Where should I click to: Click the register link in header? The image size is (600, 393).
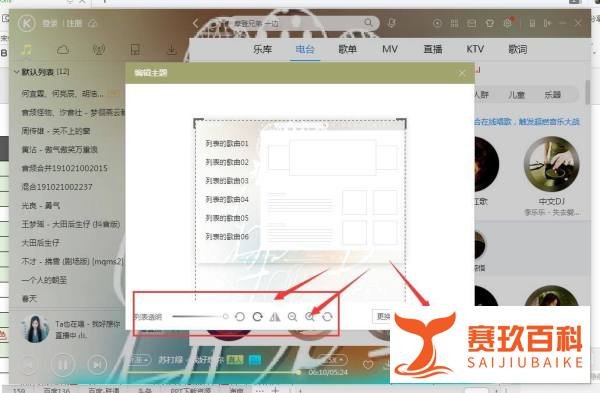point(74,24)
